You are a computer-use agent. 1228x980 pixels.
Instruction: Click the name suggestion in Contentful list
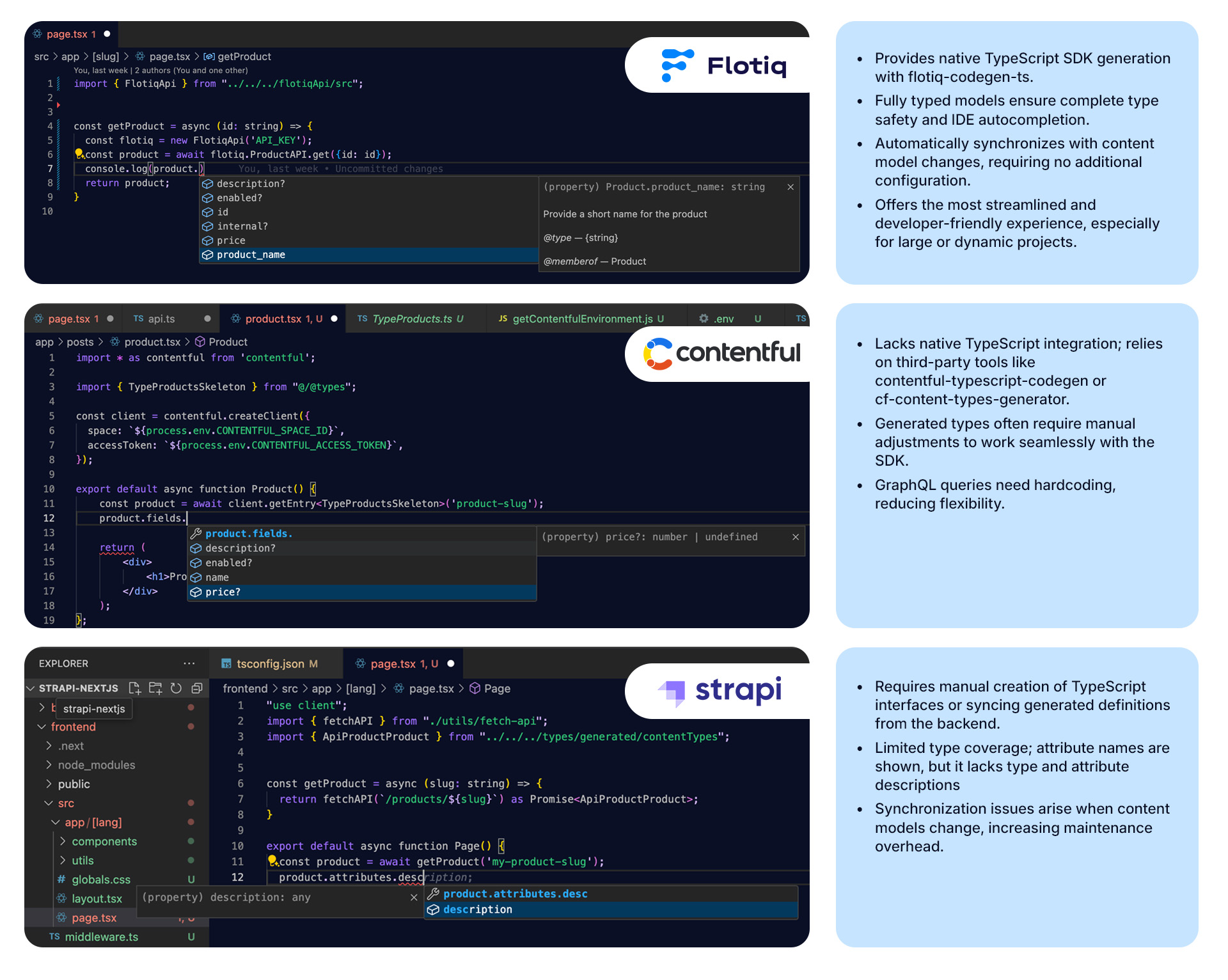(x=361, y=578)
